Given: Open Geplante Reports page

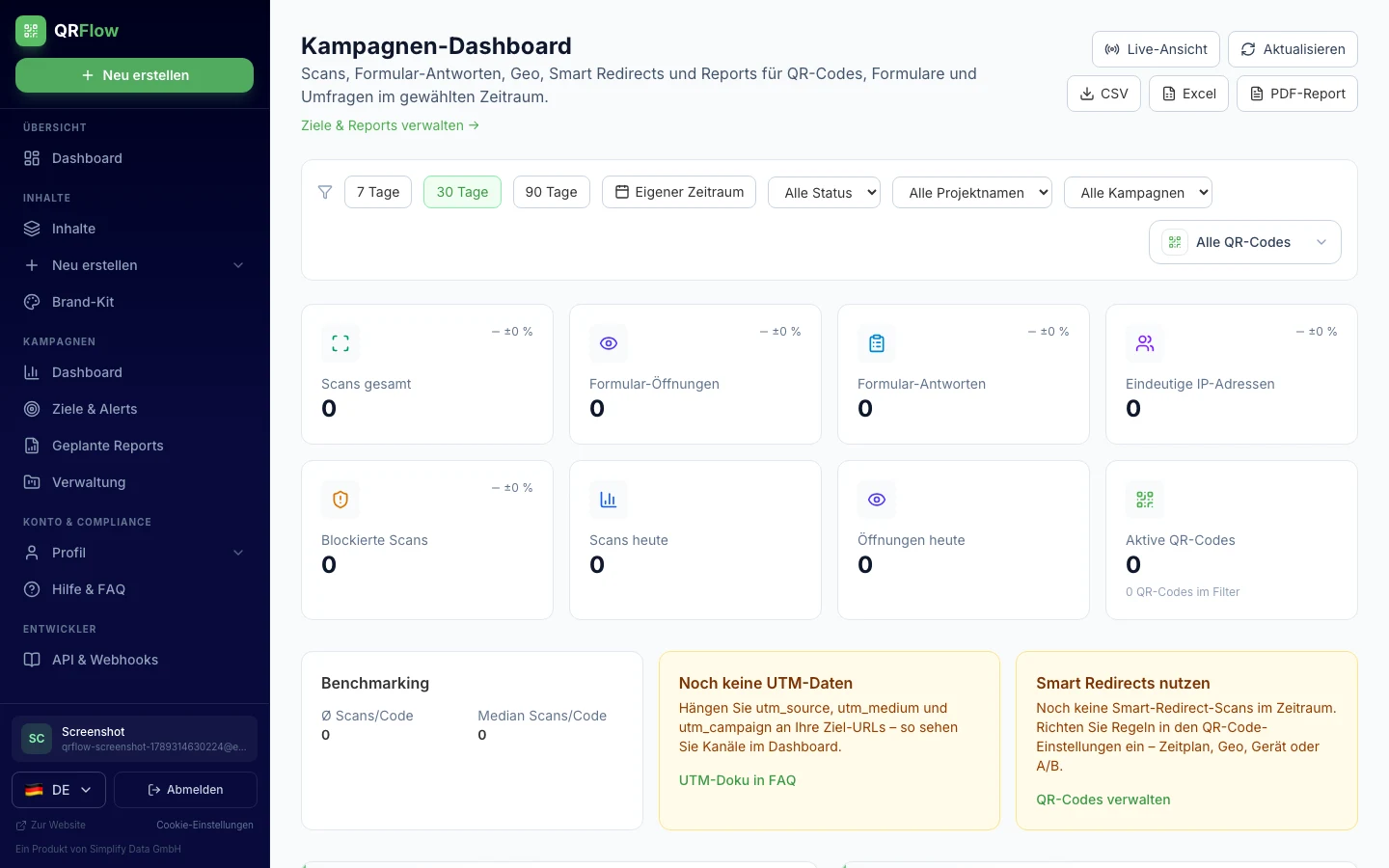Looking at the screenshot, I should point(134,446).
